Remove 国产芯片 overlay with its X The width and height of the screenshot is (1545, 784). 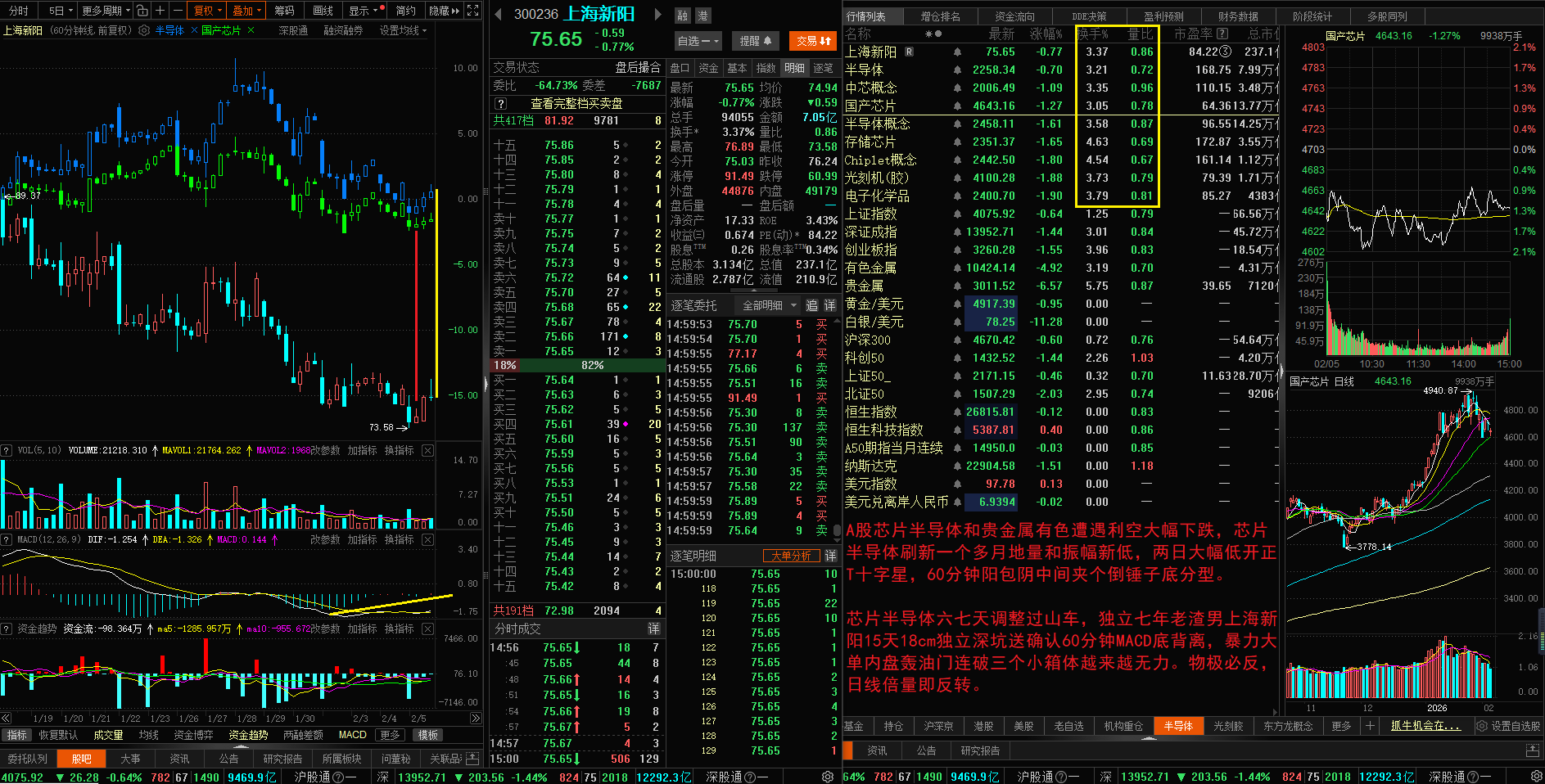click(x=251, y=30)
